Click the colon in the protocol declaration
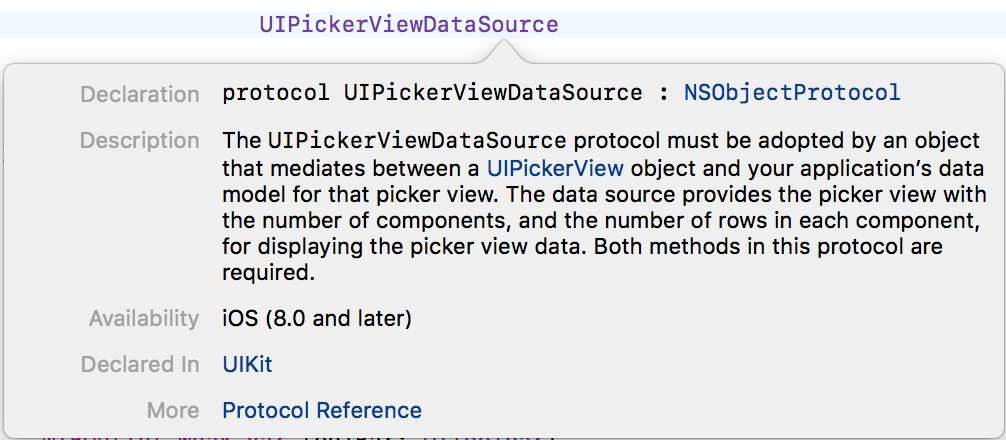 tap(663, 93)
